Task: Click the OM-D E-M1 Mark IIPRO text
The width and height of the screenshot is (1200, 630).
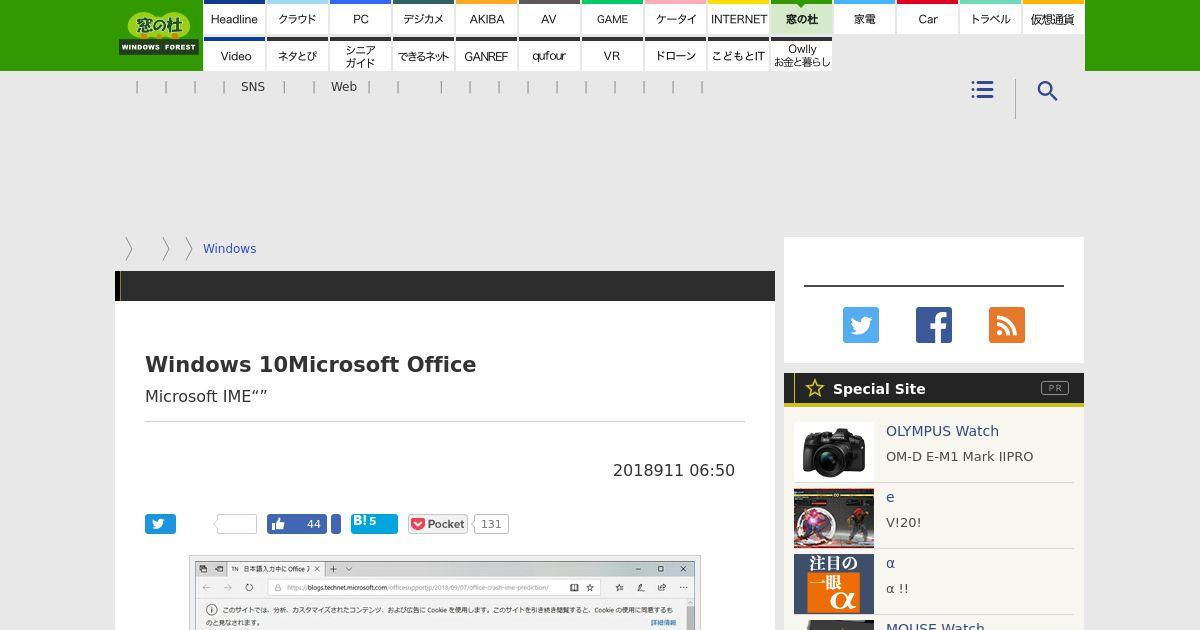Action: coord(960,456)
